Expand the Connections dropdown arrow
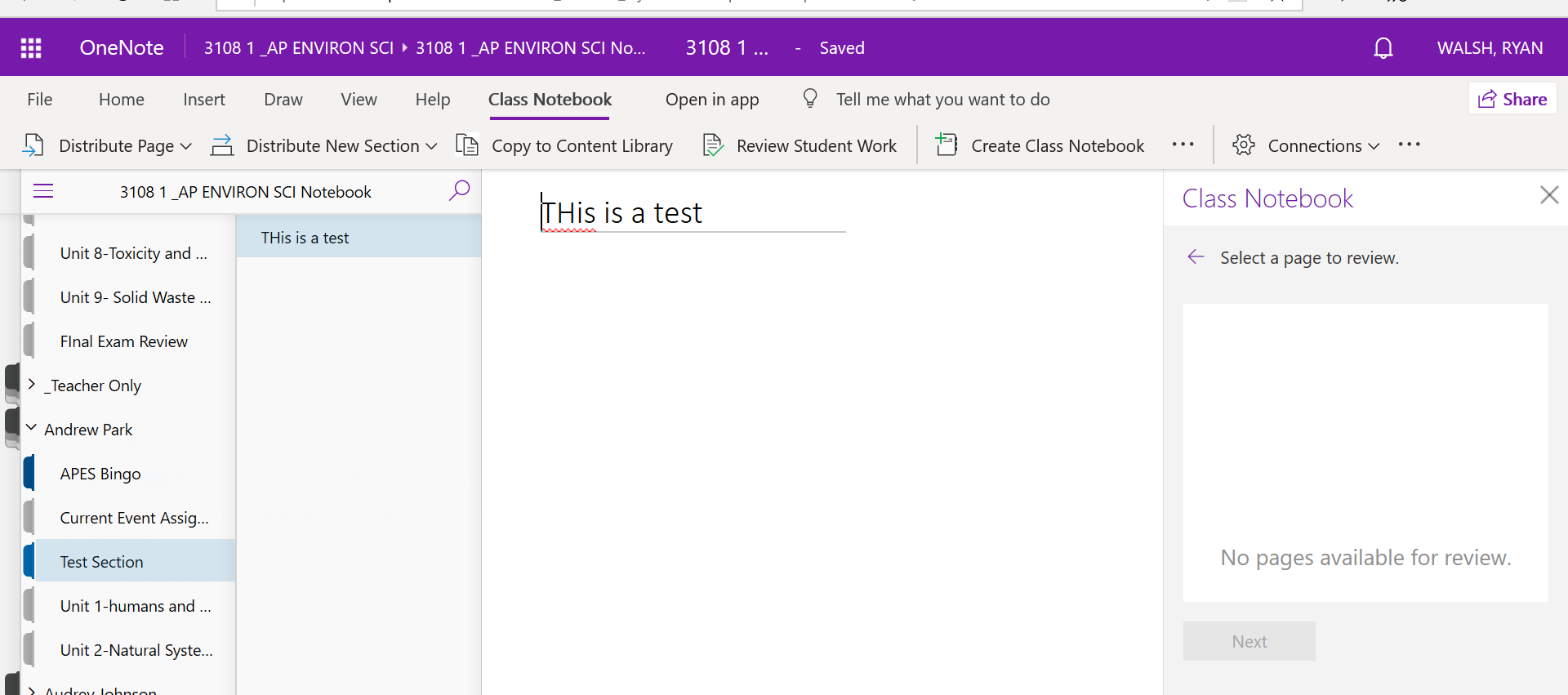This screenshot has width=1568, height=695. 1374,146
